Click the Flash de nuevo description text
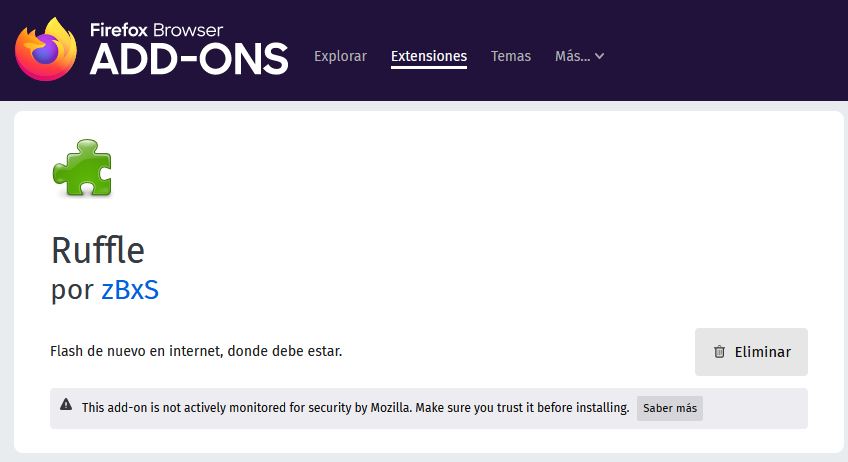The height and width of the screenshot is (462, 848). tap(196, 351)
